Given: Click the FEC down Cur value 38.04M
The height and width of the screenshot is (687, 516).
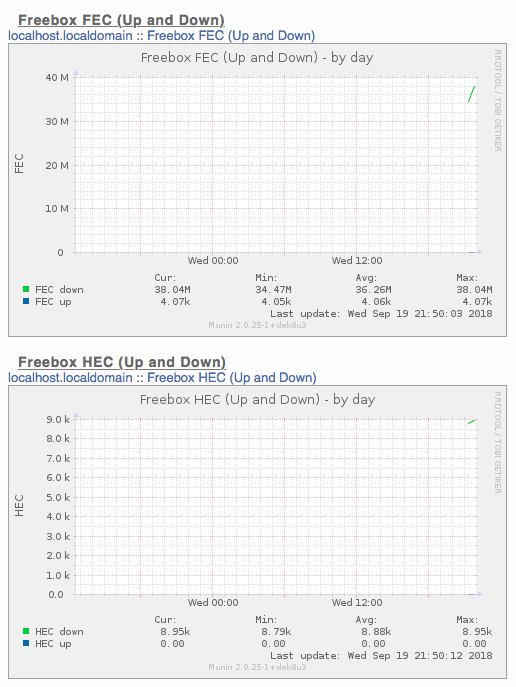Looking at the screenshot, I should [x=172, y=290].
